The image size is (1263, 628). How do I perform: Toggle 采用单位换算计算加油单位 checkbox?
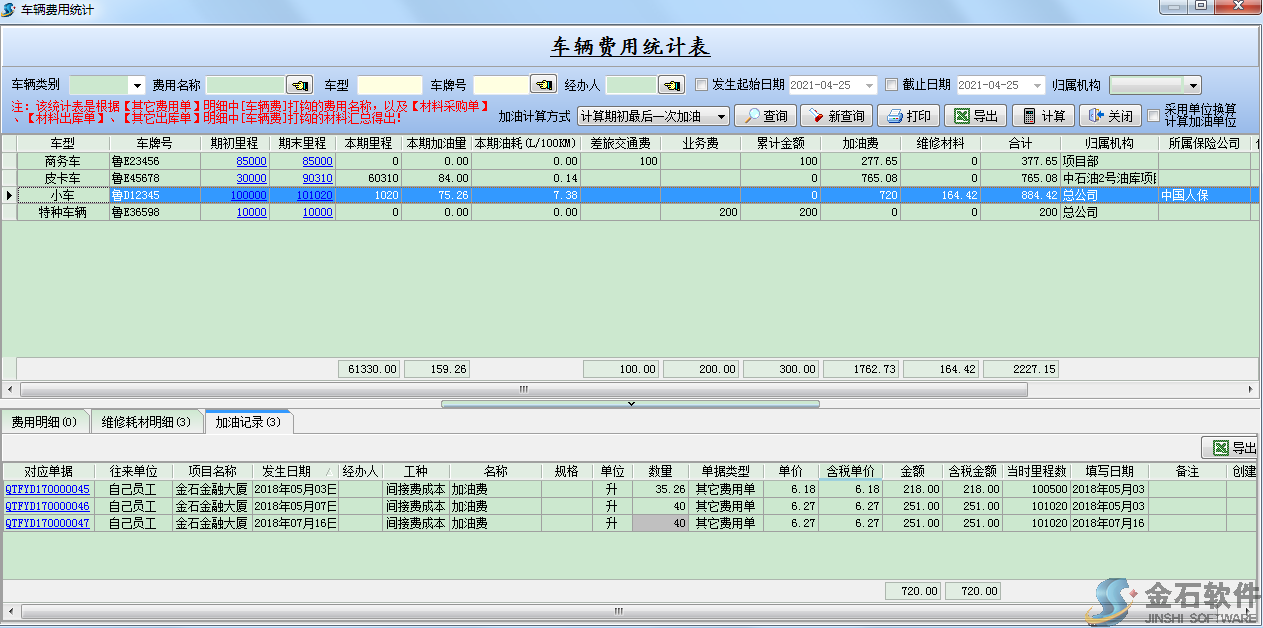point(1153,116)
